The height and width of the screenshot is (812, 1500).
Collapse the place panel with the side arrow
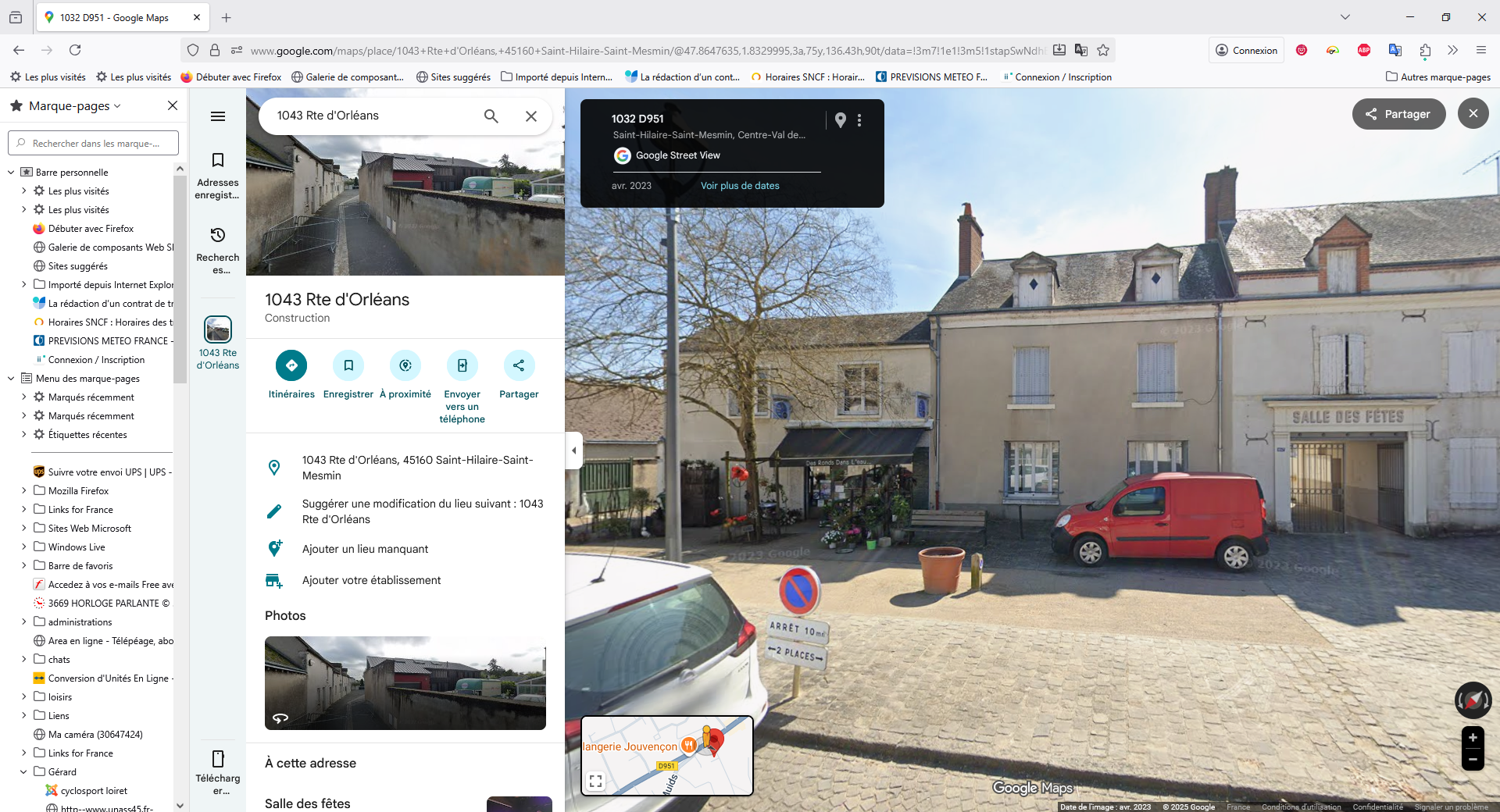574,450
